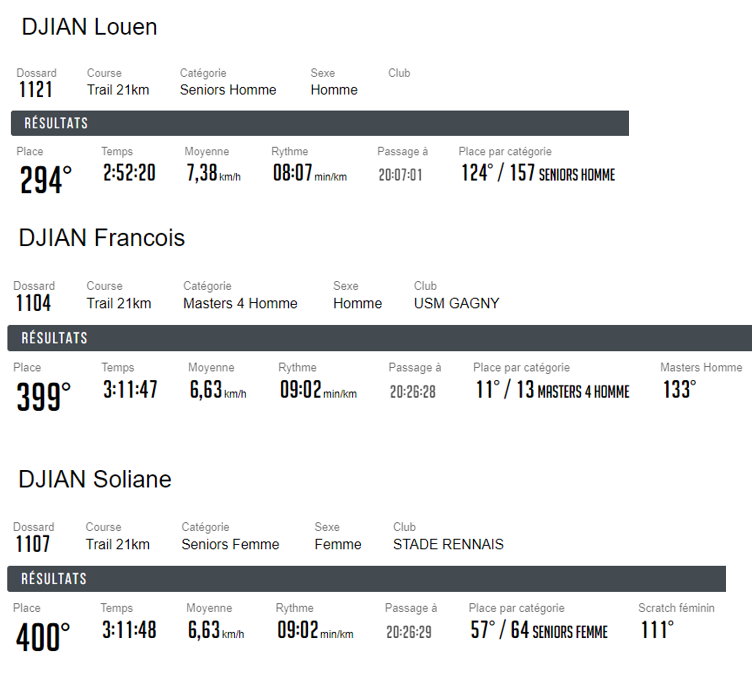Viewport: 752px width, 683px height.
Task: Select the 399° overall place
Action: (43, 396)
